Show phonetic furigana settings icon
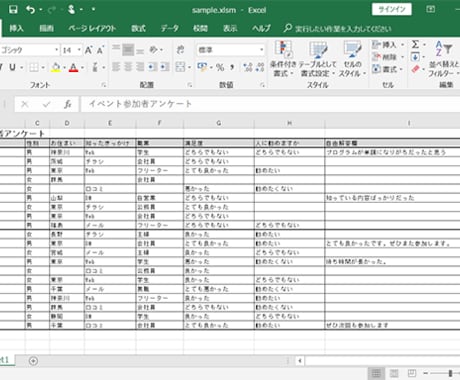This screenshot has height=380, width=460. click(x=95, y=68)
